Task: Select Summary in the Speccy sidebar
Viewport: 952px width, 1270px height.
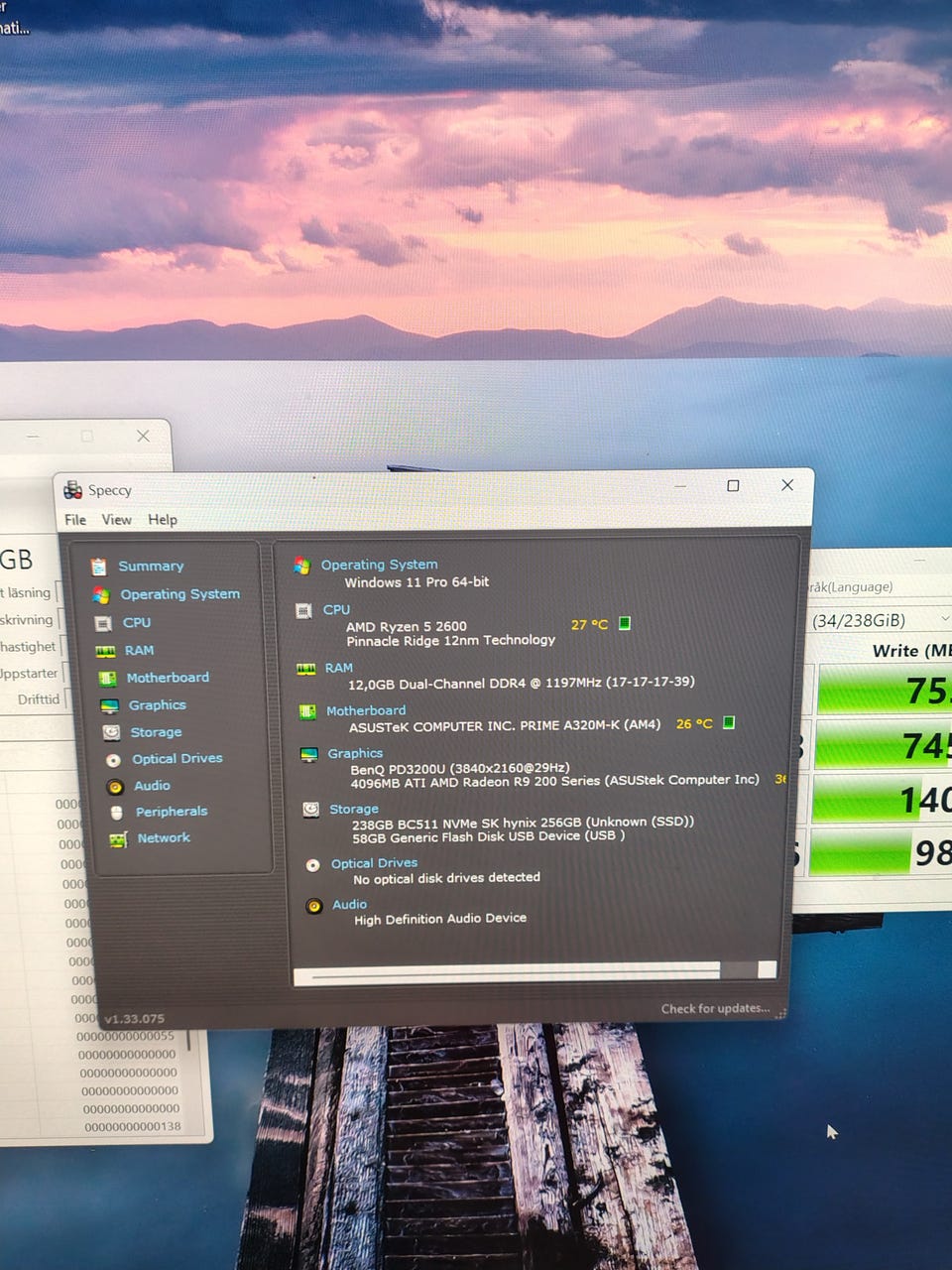Action: (x=151, y=567)
